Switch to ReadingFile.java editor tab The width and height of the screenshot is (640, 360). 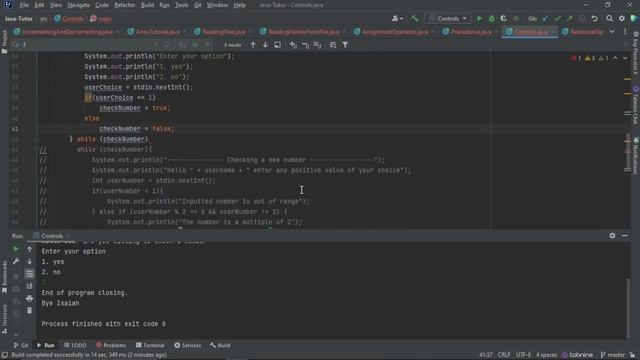point(223,32)
